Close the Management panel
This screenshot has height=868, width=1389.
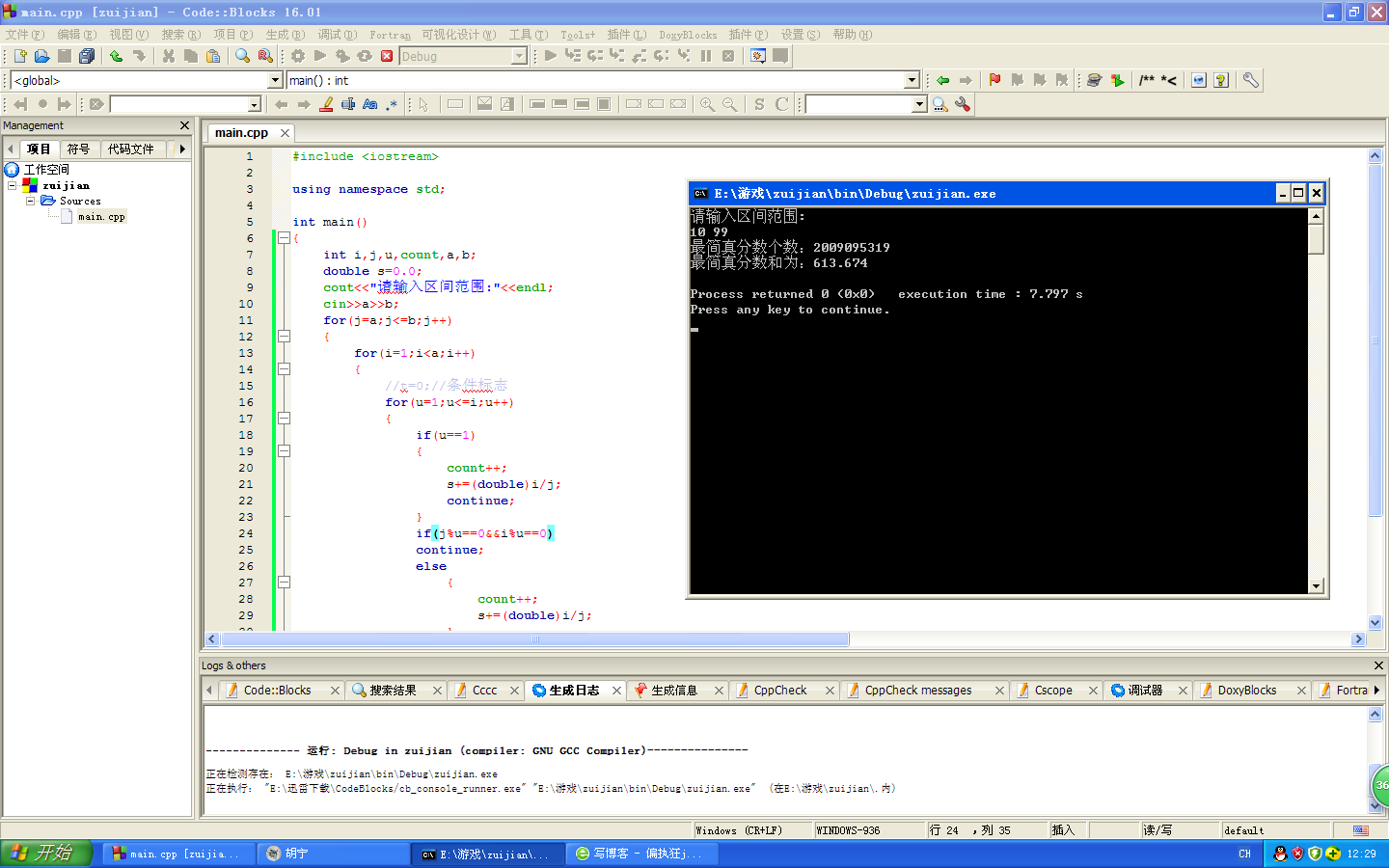[184, 125]
